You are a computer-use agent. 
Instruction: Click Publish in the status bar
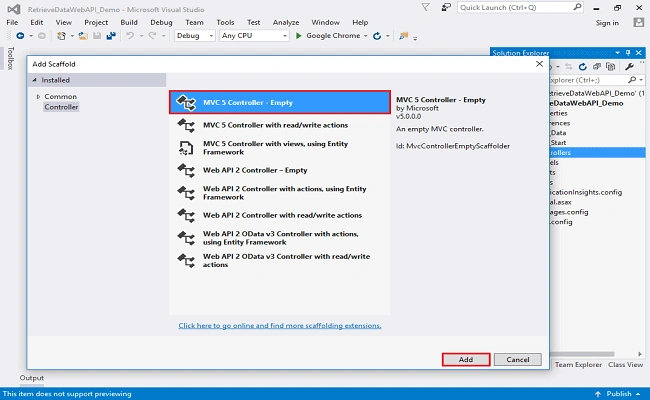point(619,394)
